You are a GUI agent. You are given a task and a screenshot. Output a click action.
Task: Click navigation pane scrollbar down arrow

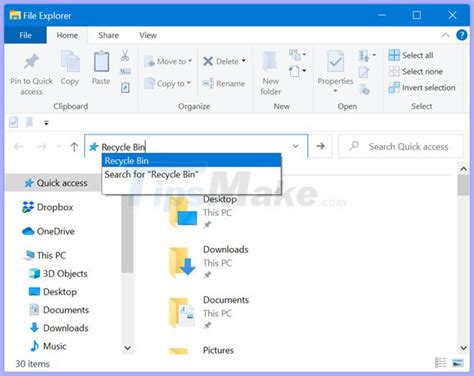127,348
